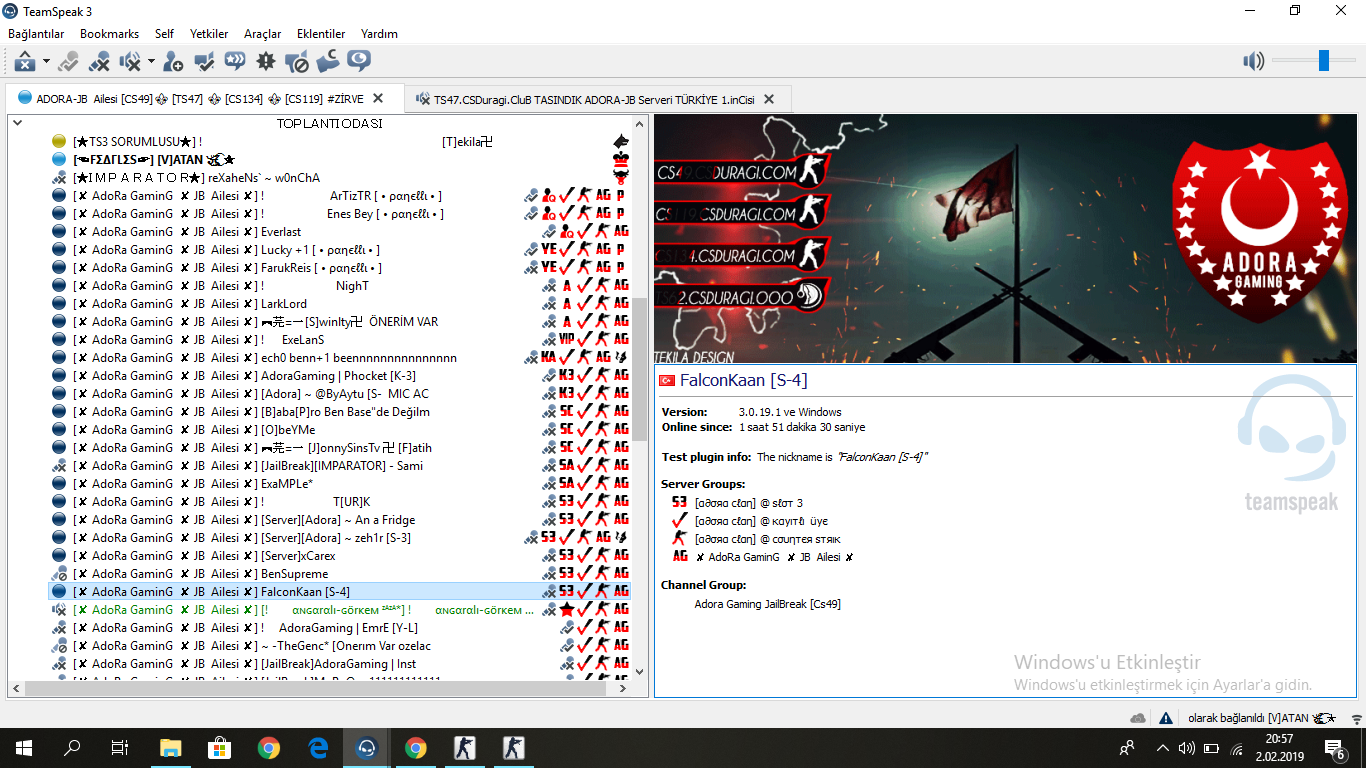
Task: Open the Bağlantılar menu
Action: [36, 34]
